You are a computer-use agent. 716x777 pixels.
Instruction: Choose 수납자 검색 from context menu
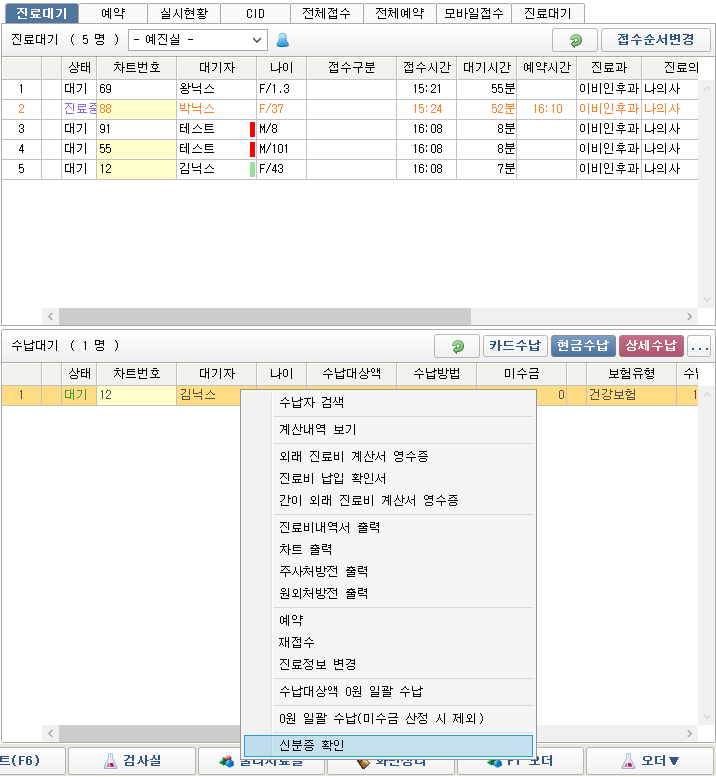[388, 403]
